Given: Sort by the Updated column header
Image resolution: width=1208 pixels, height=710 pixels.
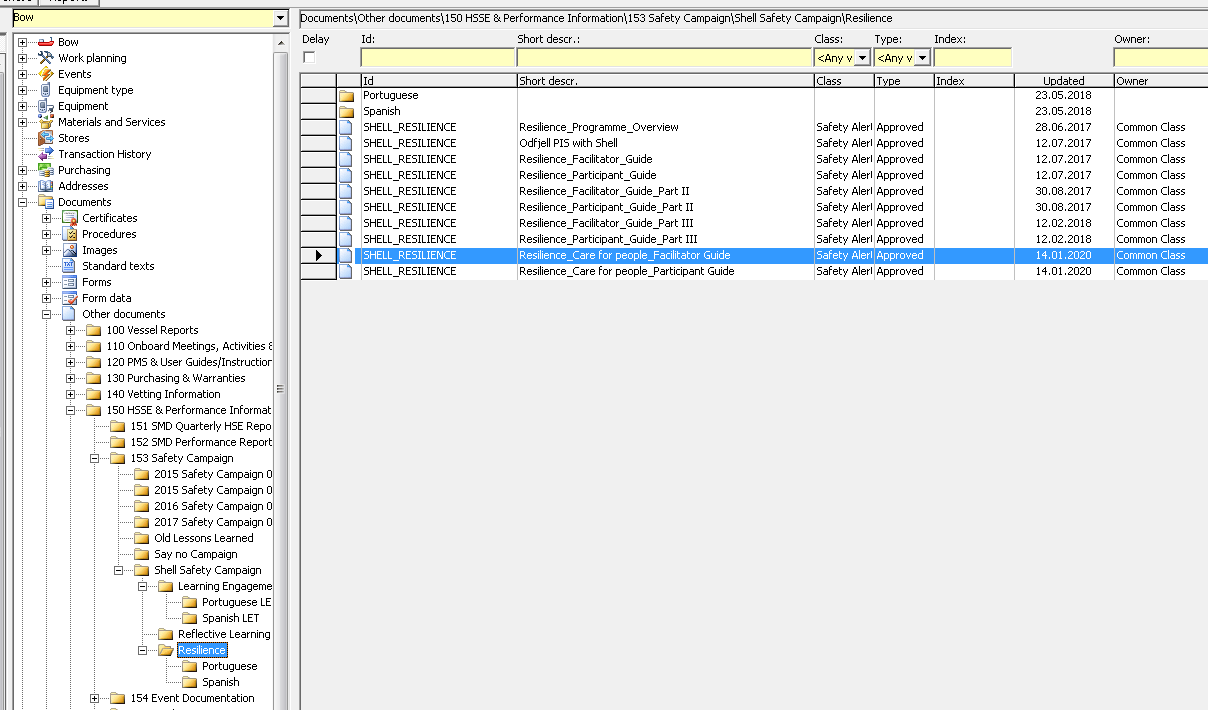Looking at the screenshot, I should tap(1063, 81).
